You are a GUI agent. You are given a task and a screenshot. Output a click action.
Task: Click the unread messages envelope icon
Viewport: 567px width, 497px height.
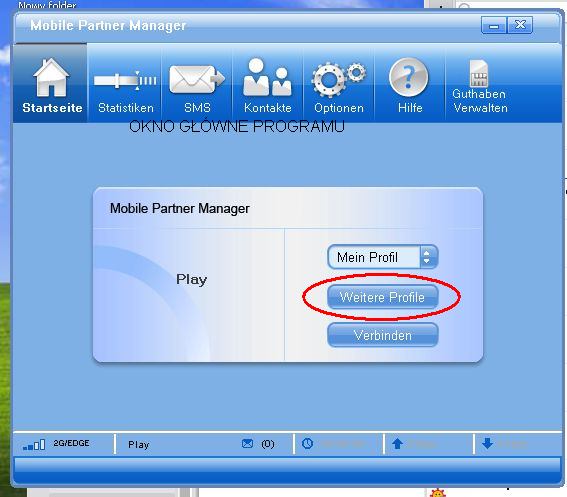(x=247, y=443)
